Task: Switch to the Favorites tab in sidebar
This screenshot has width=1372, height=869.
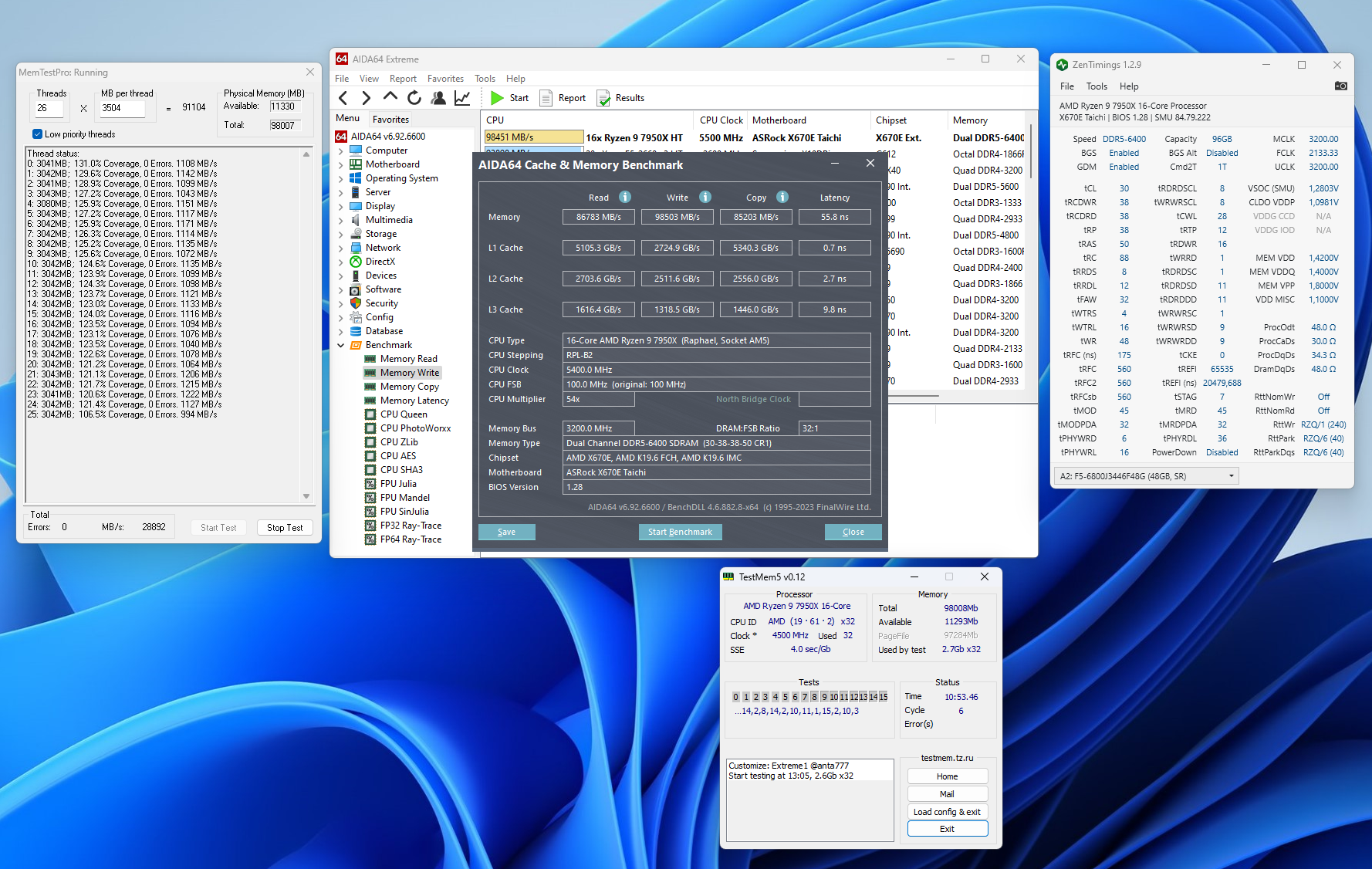Action: point(390,119)
